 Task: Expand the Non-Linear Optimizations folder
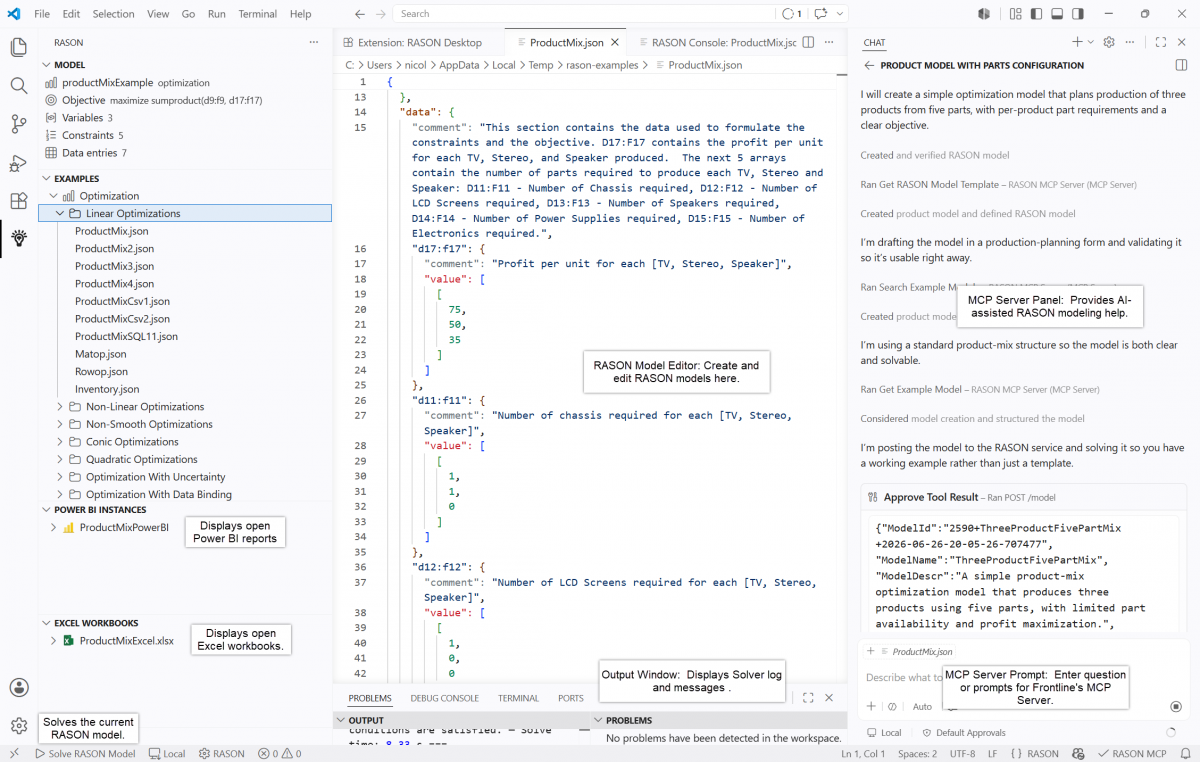coord(60,407)
